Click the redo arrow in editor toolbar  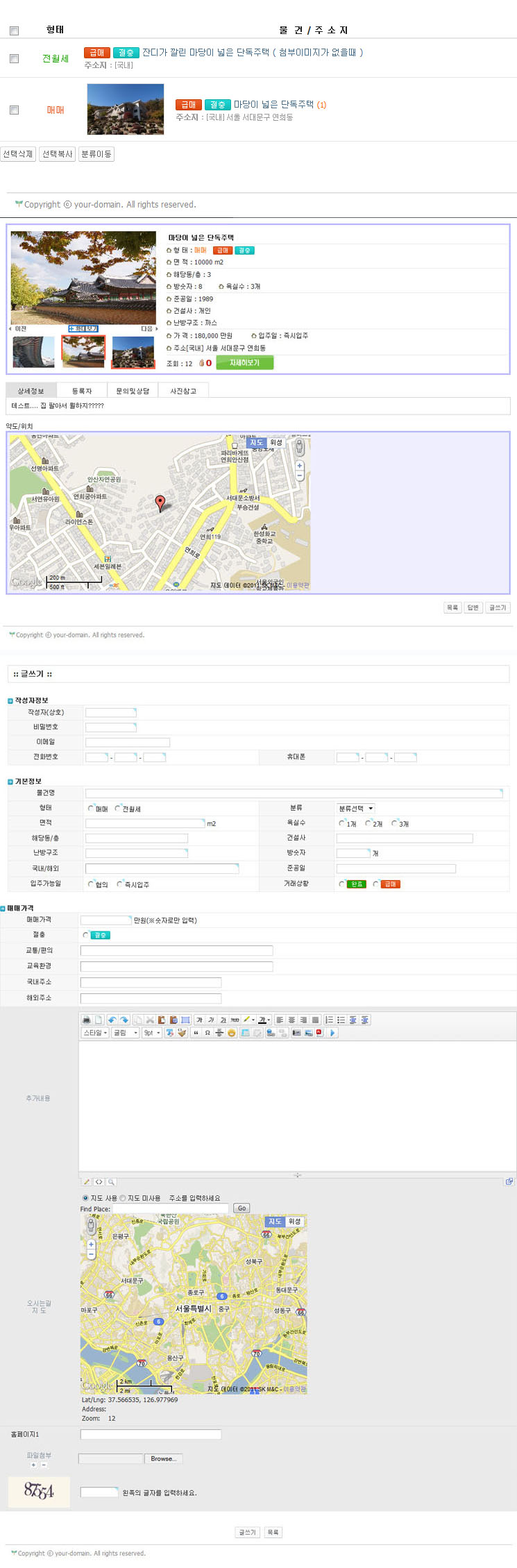coord(124,1020)
